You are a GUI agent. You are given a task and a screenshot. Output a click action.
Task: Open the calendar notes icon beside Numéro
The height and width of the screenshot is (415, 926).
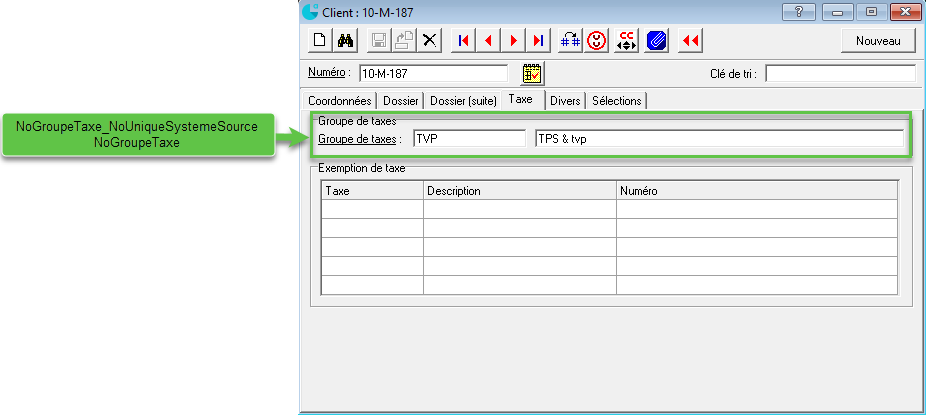tap(532, 73)
